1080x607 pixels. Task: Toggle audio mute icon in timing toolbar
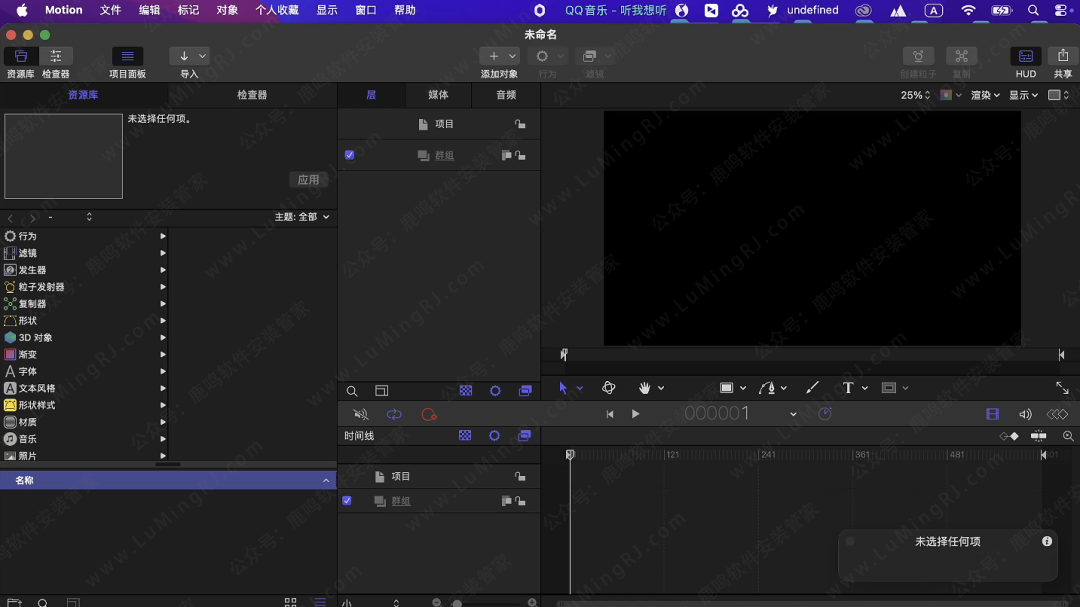(x=361, y=414)
